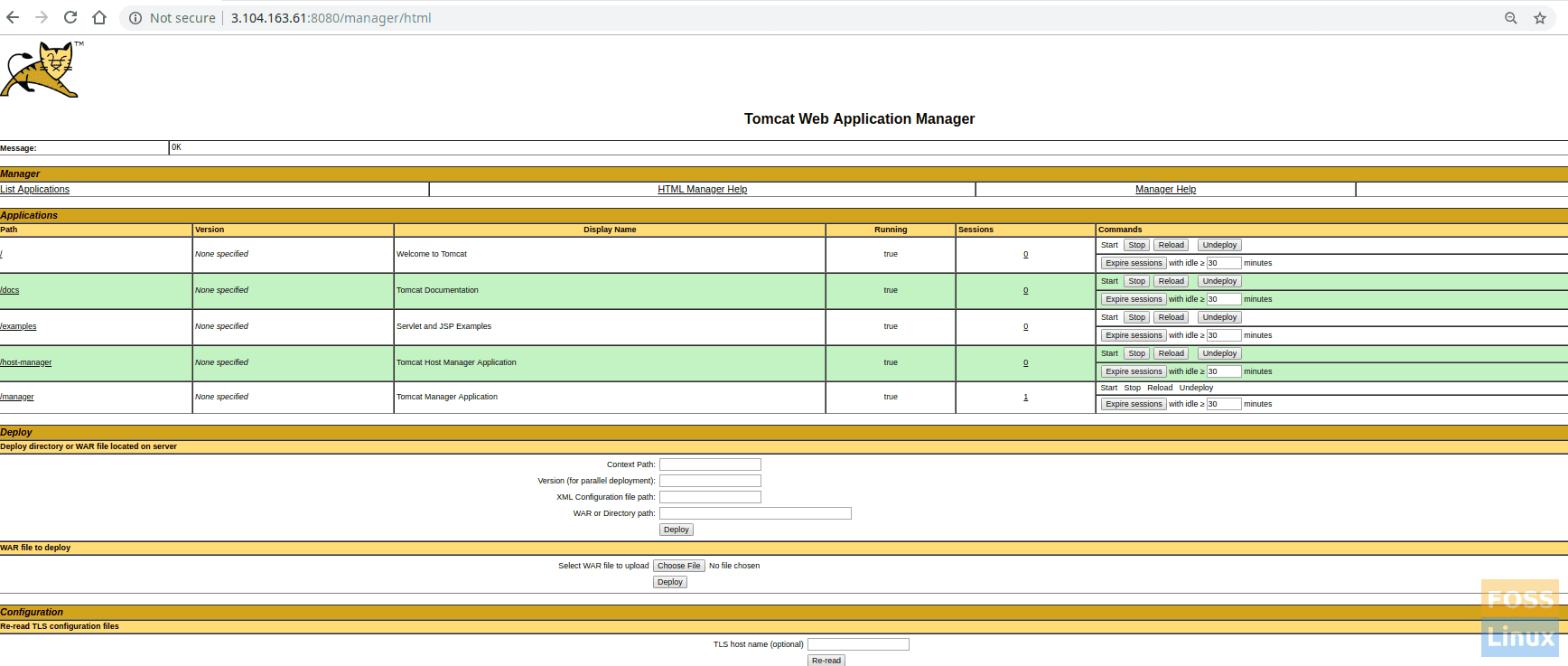Viewport: 1568px width, 666px height.
Task: Stop the root Welcome to Tomcat app
Action: coord(1136,245)
